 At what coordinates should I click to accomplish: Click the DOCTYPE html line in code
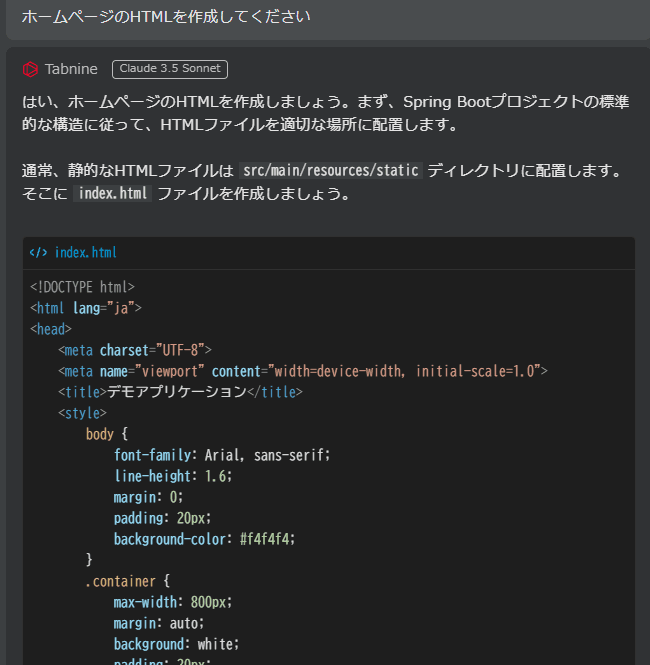pyautogui.click(x=83, y=287)
